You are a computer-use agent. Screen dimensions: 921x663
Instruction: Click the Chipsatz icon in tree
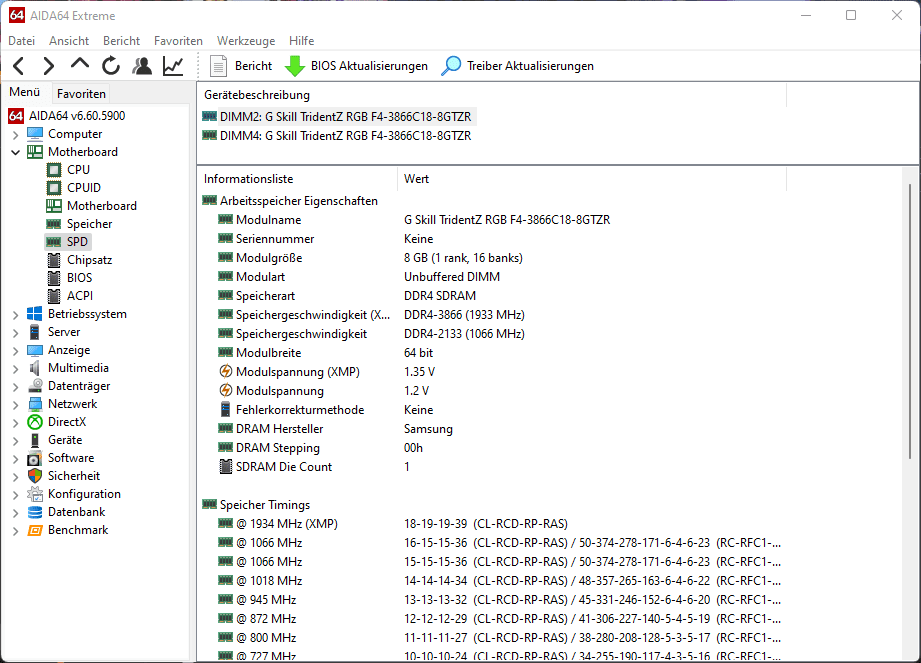click(x=53, y=260)
